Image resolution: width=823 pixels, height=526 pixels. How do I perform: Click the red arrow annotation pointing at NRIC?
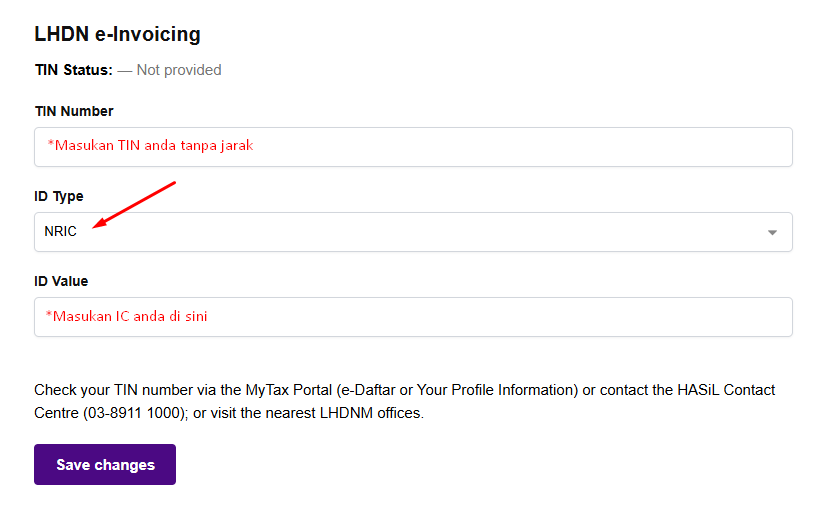[134, 205]
